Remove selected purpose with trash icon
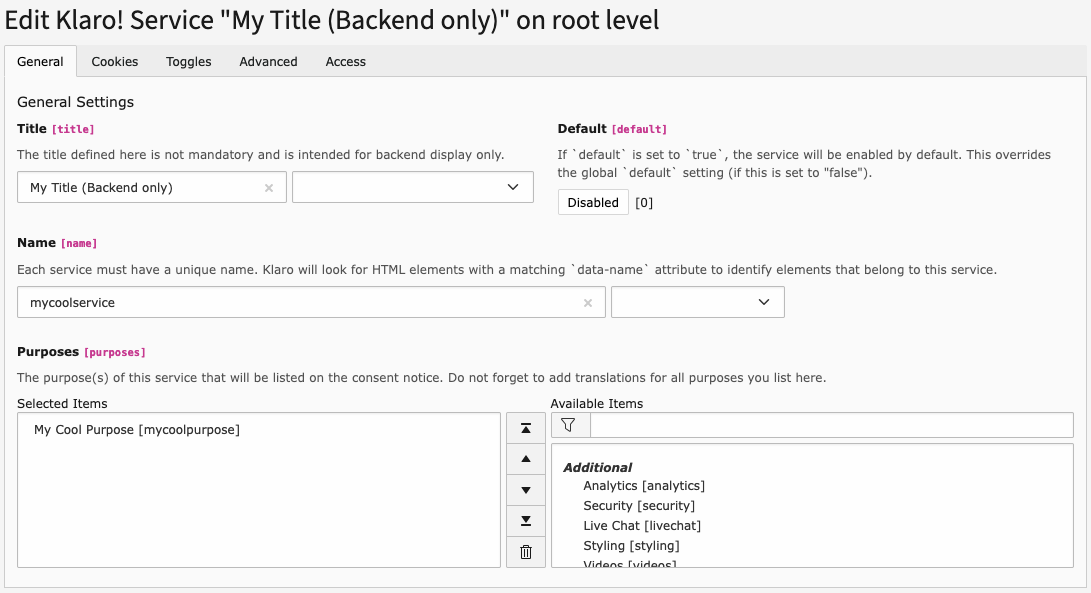 [x=526, y=552]
